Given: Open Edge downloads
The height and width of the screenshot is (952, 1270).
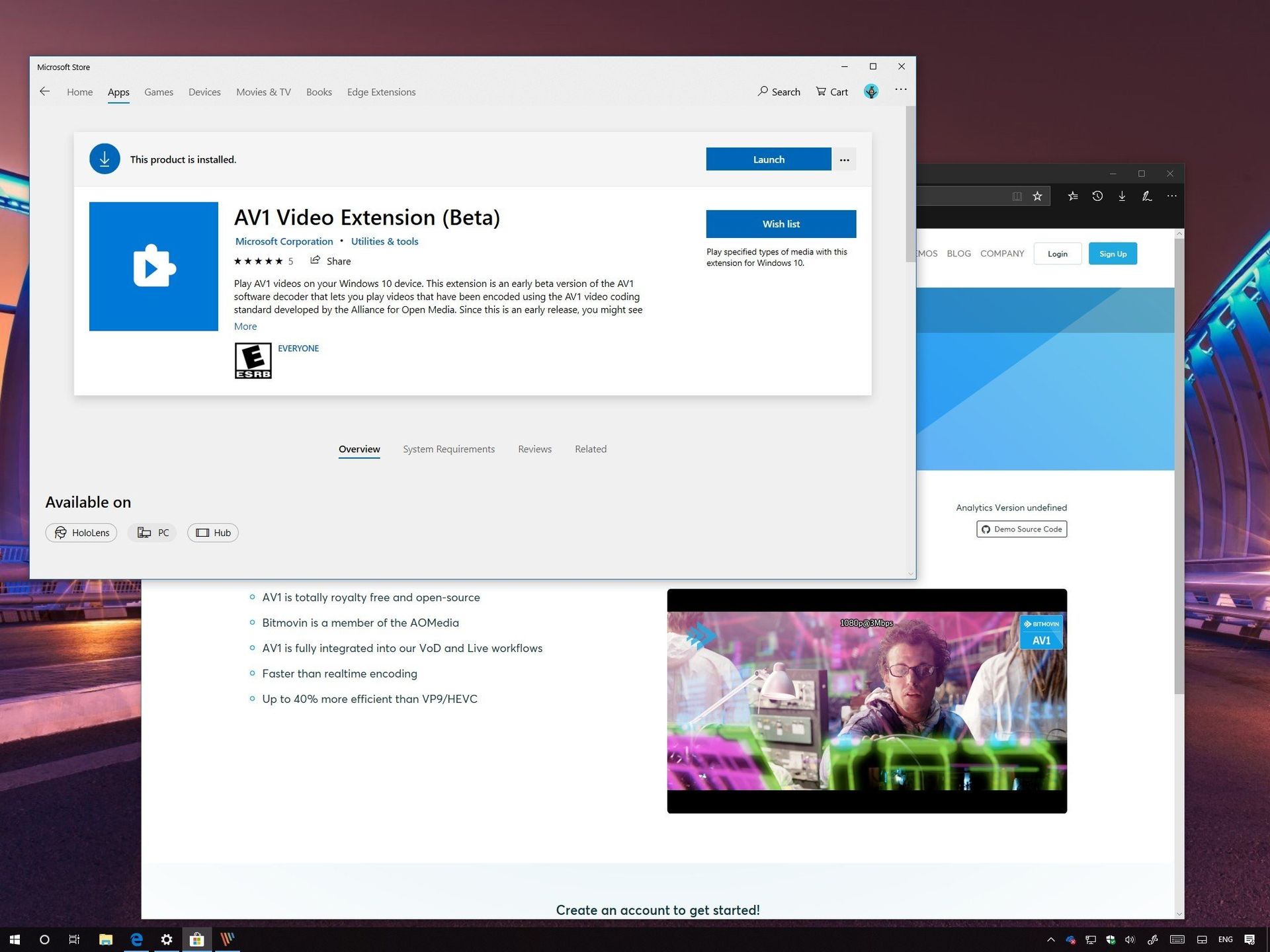Looking at the screenshot, I should [1122, 196].
